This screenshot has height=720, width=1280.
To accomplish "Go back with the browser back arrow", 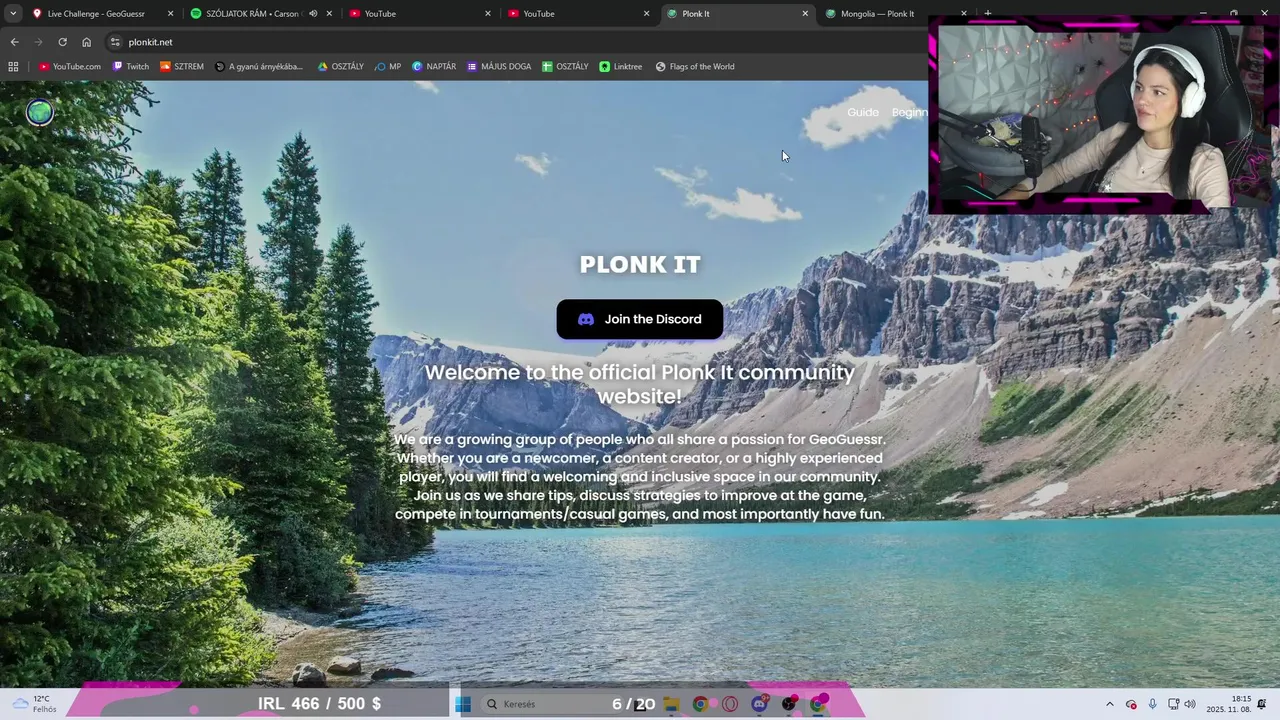I will (x=14, y=42).
